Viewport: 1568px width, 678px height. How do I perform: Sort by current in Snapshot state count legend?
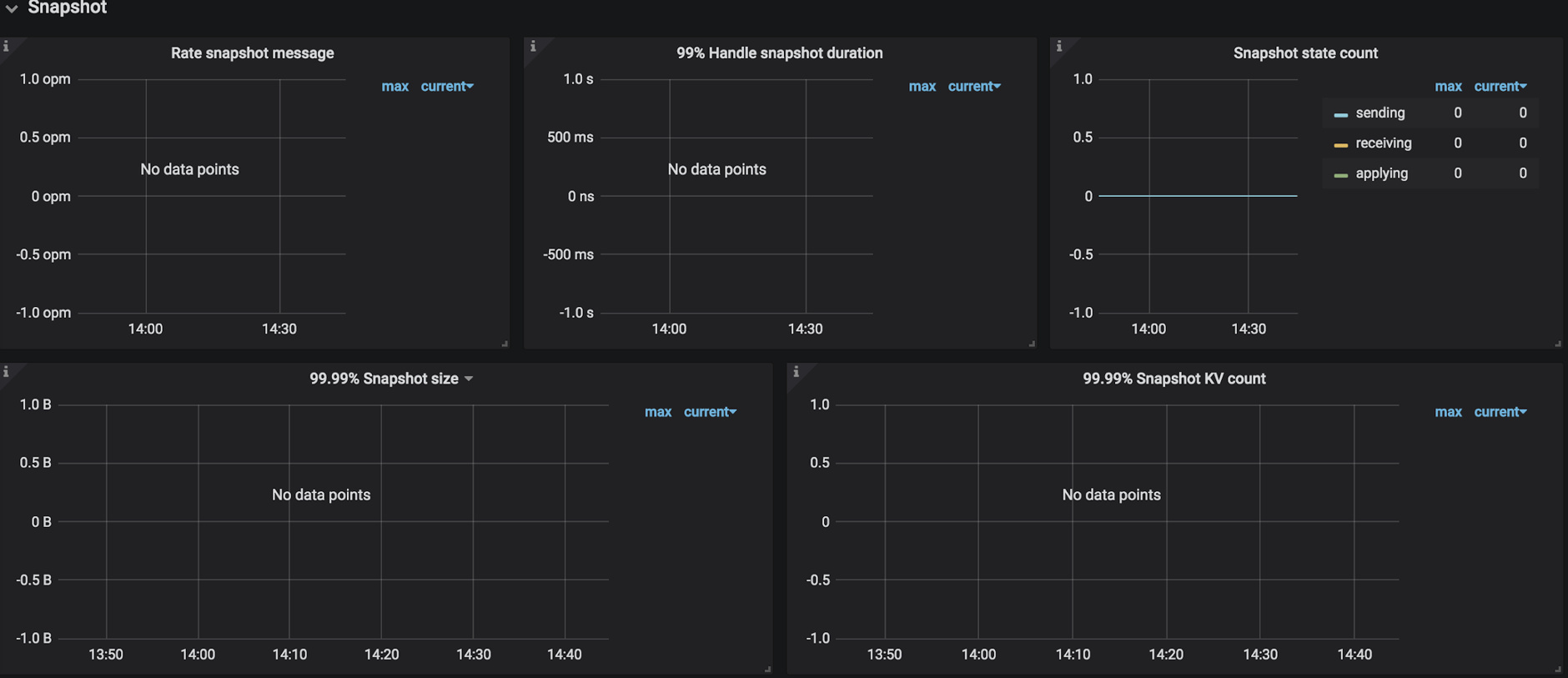coord(1500,87)
